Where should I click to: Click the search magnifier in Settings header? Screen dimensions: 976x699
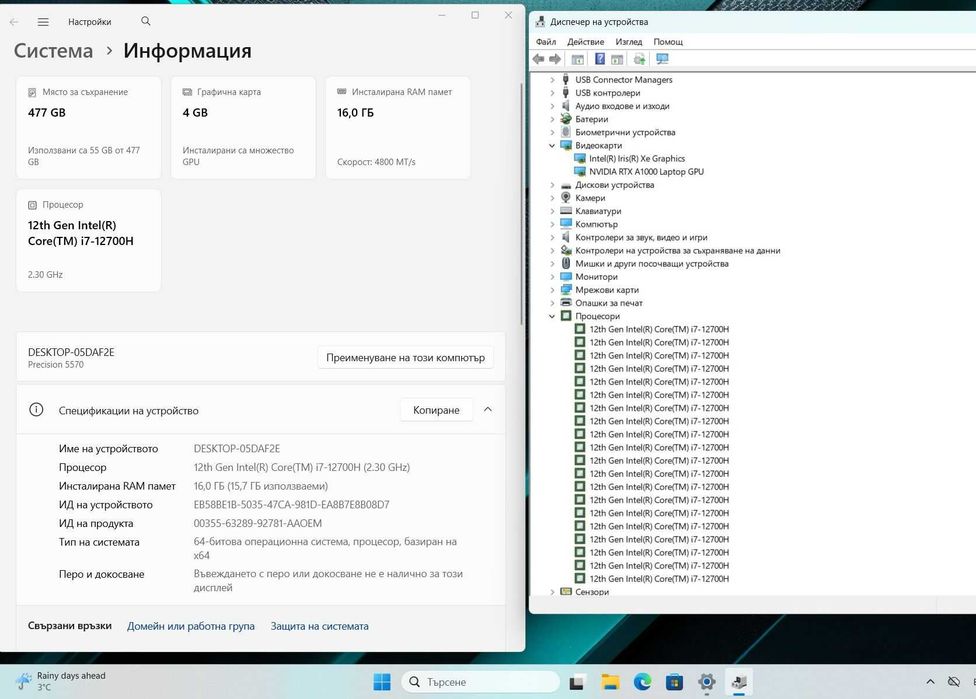pos(146,21)
